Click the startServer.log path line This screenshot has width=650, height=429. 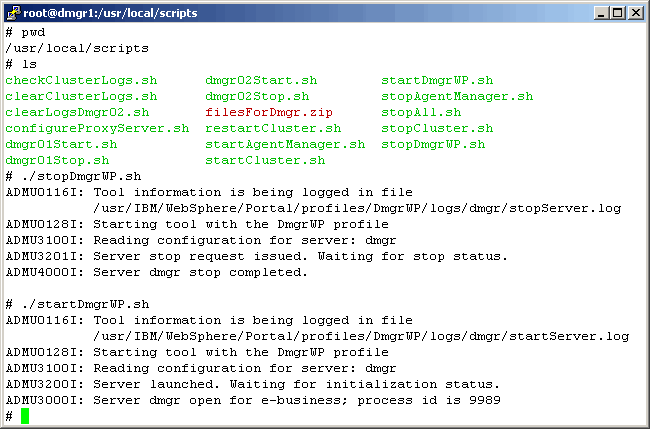pyautogui.click(x=361, y=336)
